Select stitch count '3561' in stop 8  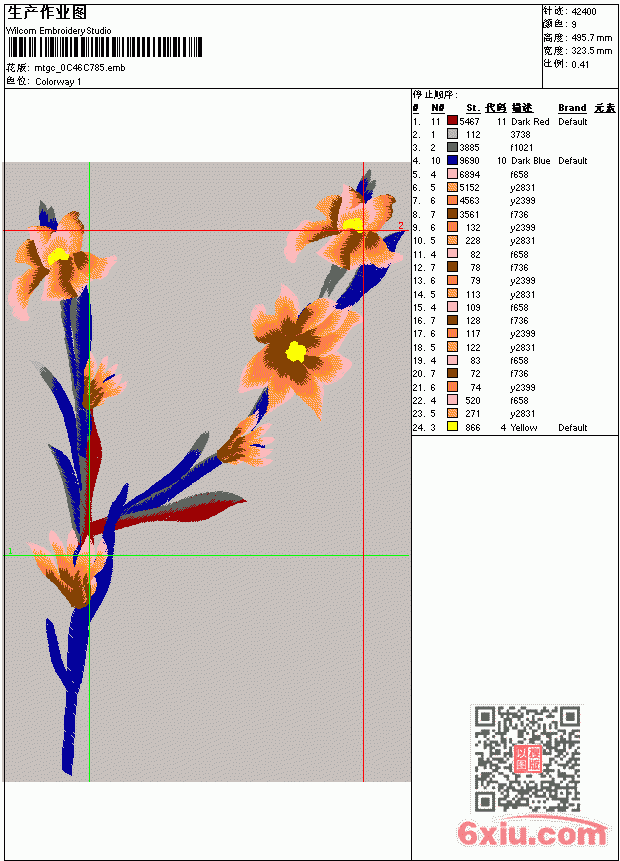pos(470,215)
